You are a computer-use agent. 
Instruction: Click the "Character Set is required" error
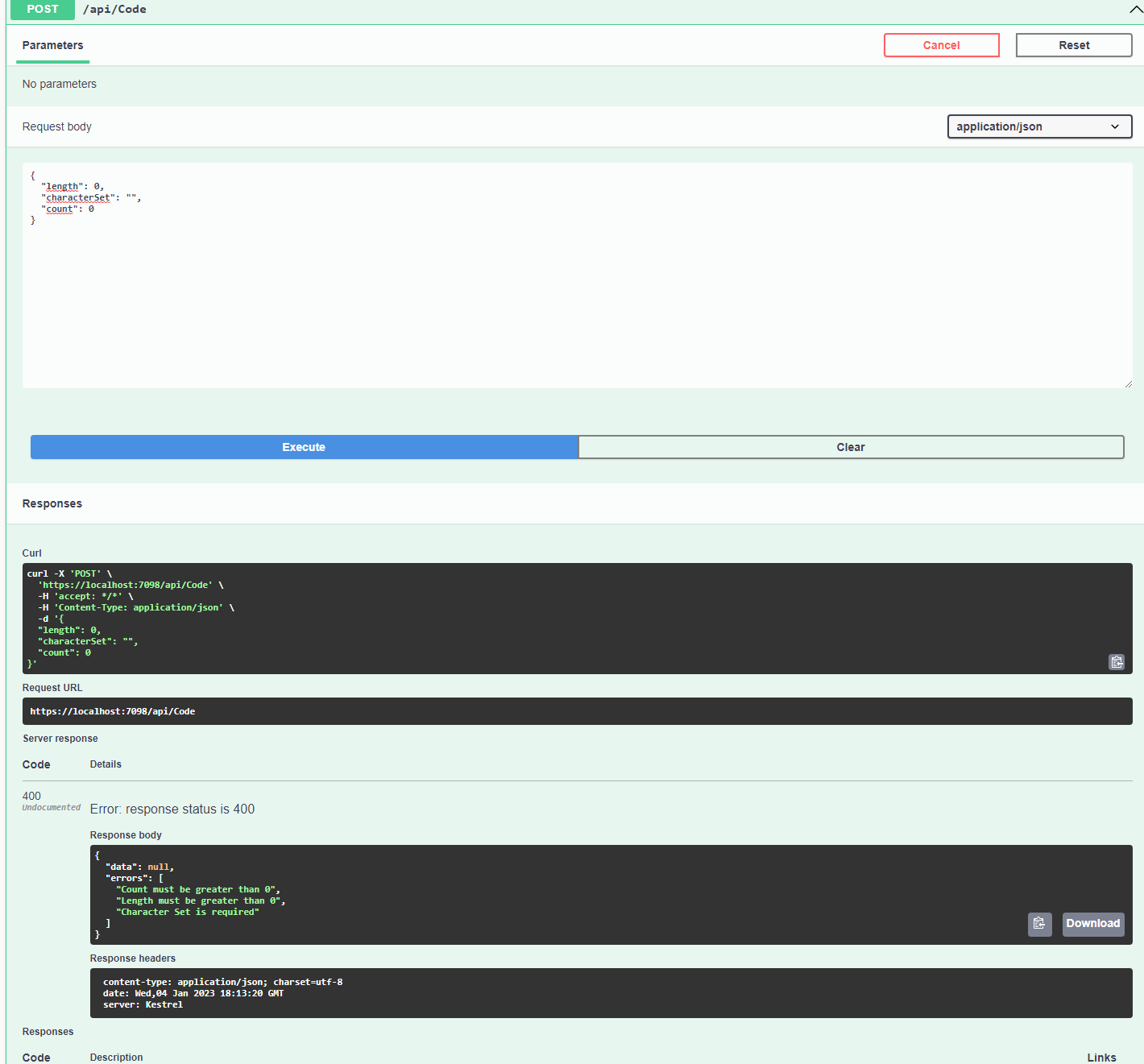[188, 913]
